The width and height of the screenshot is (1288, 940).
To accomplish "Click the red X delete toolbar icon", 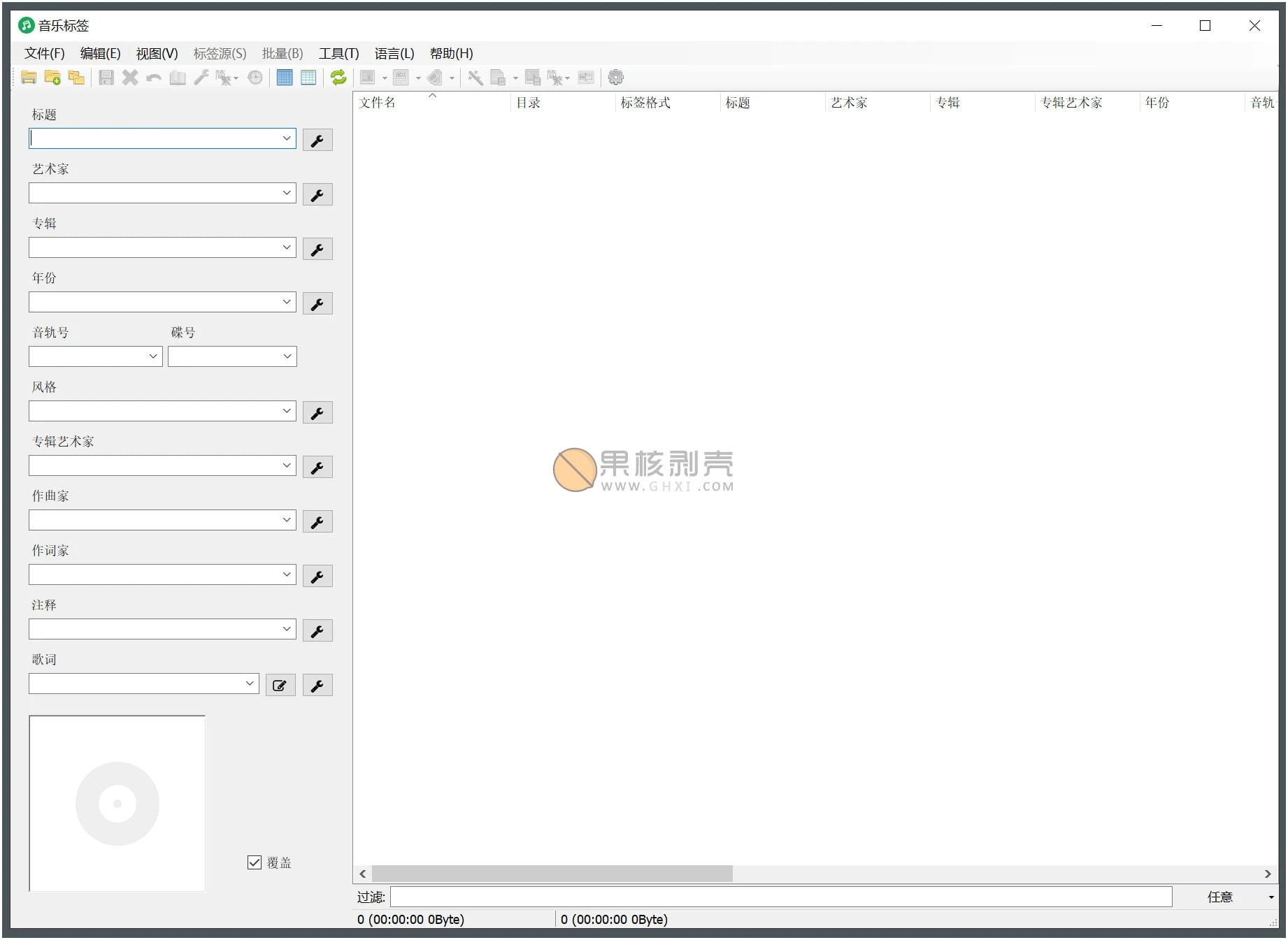I will point(129,77).
